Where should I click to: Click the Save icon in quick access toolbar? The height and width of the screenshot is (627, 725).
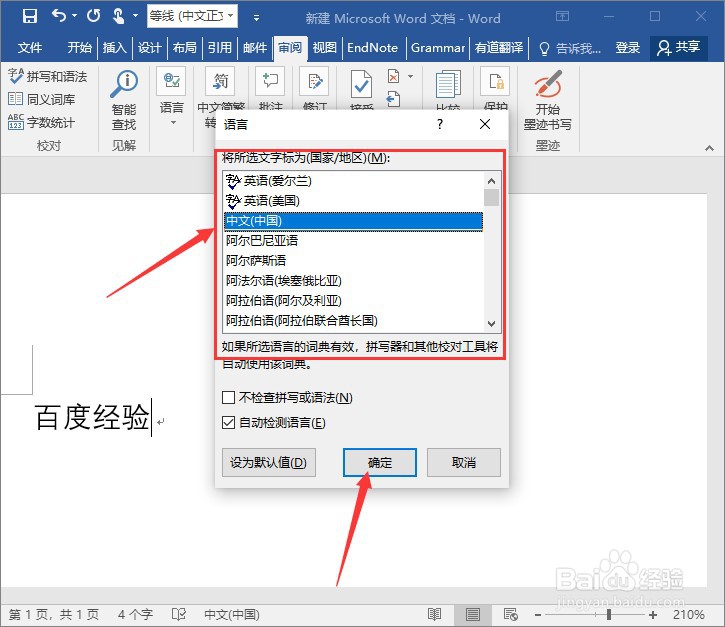(x=30, y=17)
